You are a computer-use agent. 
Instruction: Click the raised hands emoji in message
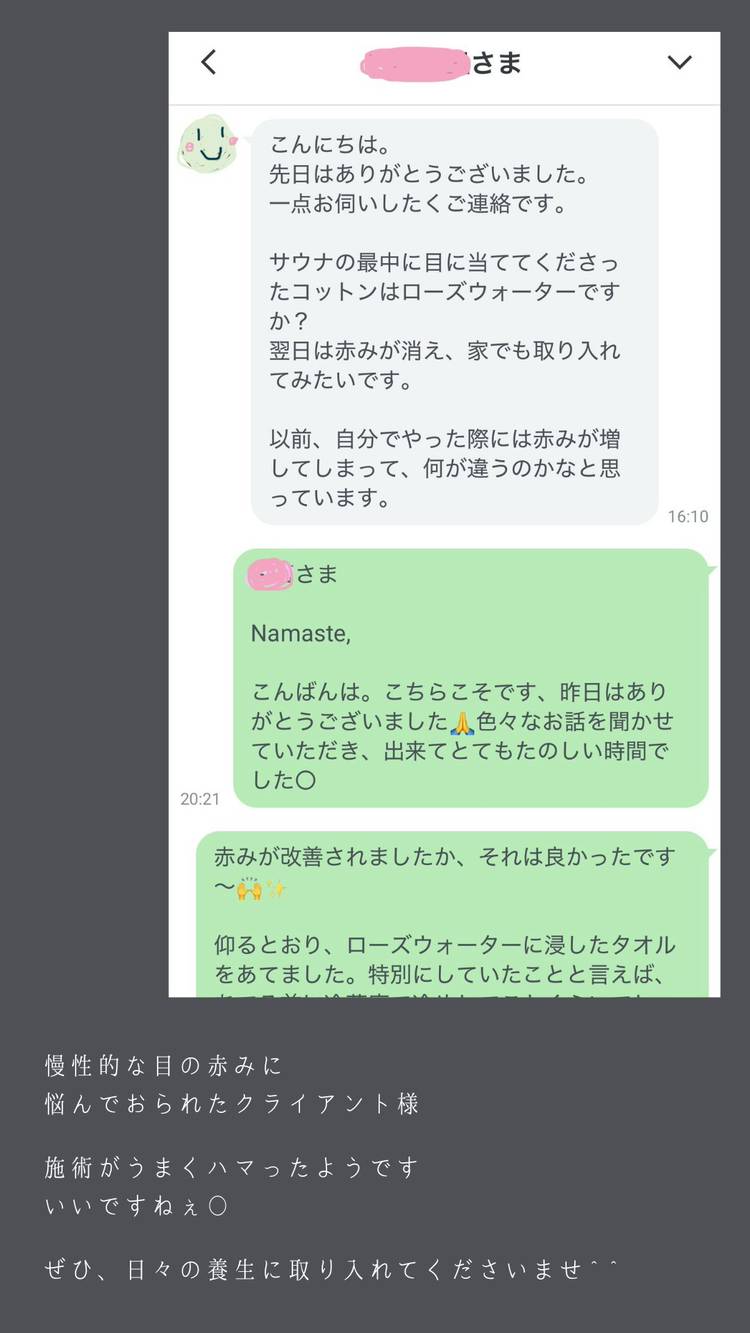249,890
